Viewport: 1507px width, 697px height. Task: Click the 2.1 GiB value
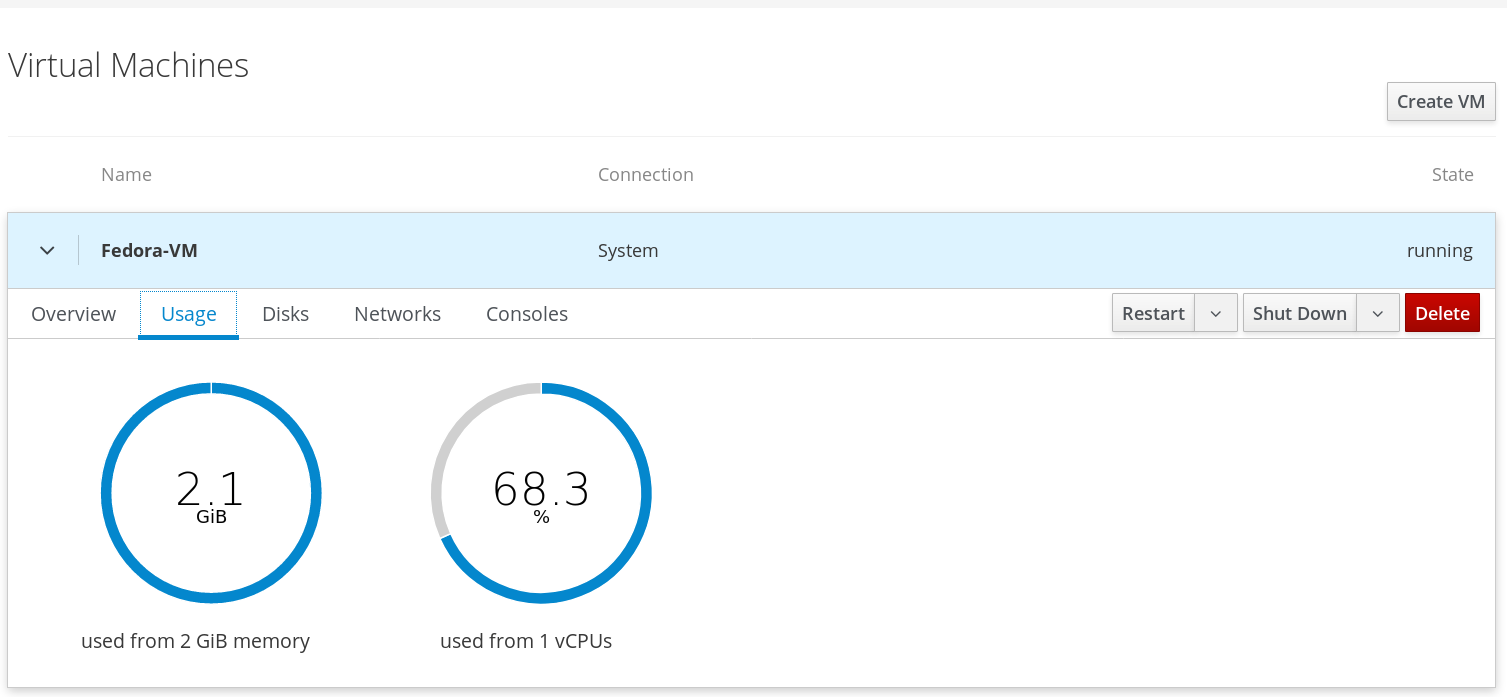click(210, 496)
